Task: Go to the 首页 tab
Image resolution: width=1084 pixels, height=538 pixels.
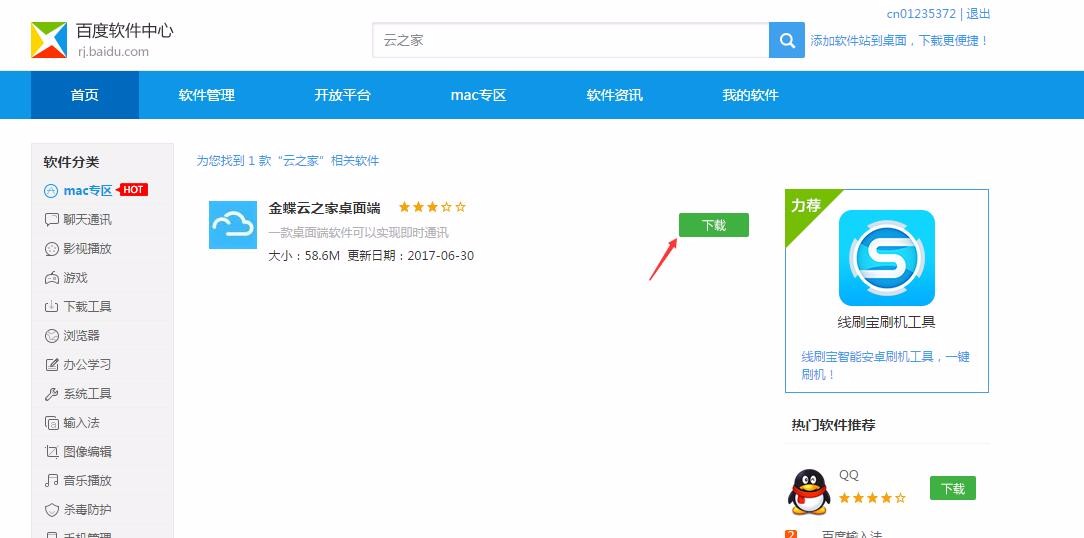Action: pos(85,95)
